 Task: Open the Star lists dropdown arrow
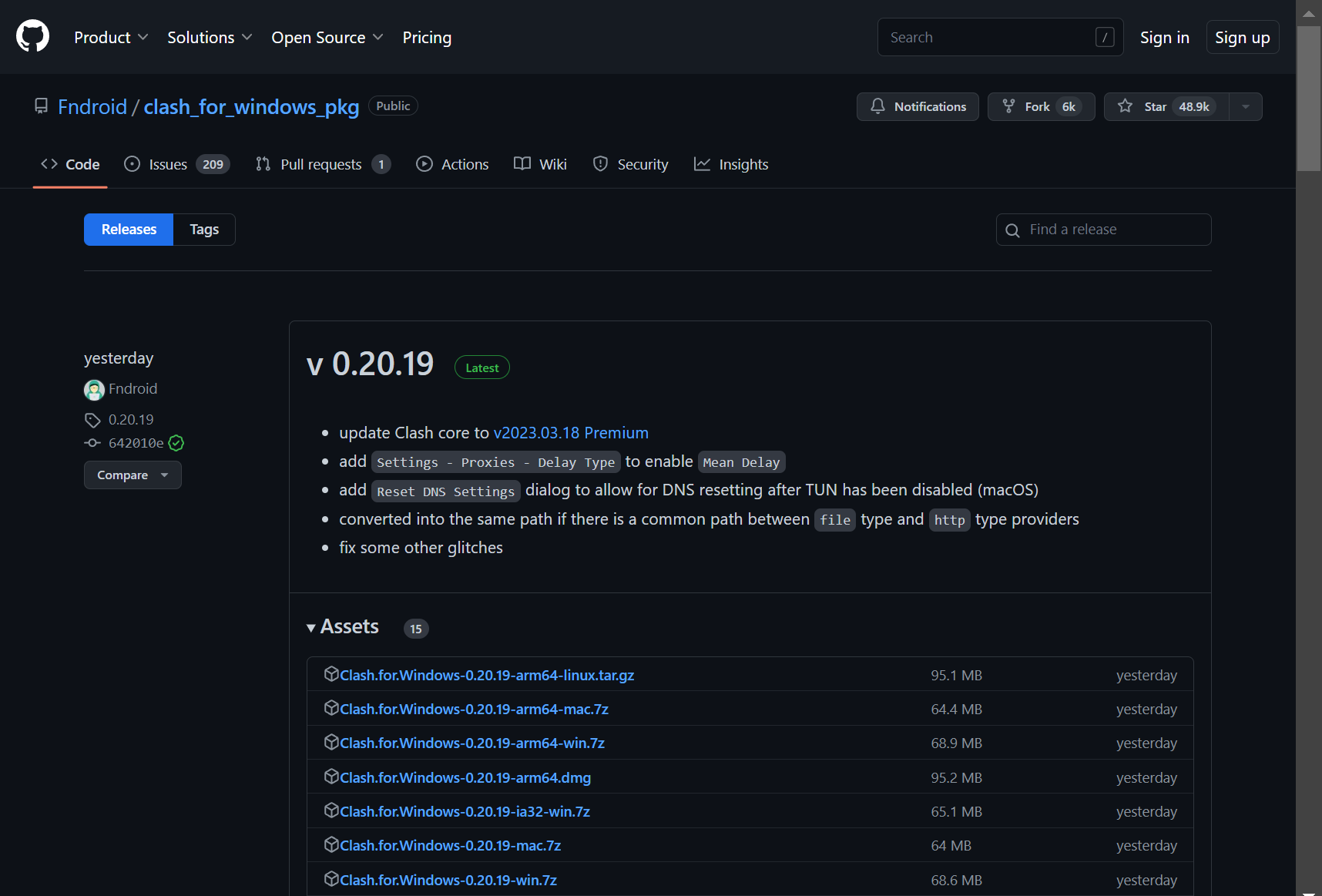point(1246,107)
